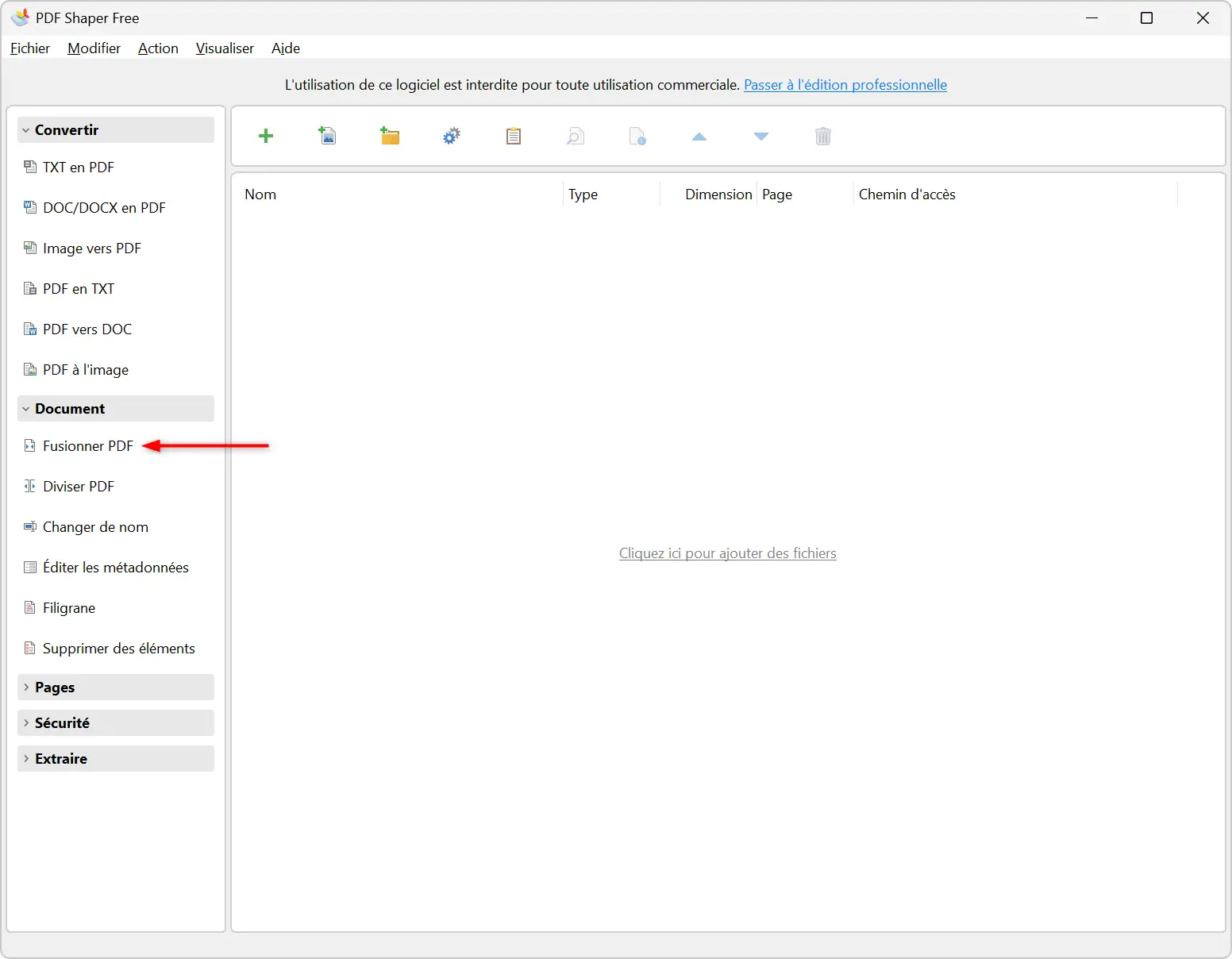Minimize the PDF Shaper Free window
Screen dimensions: 1232x959
click(1091, 17)
